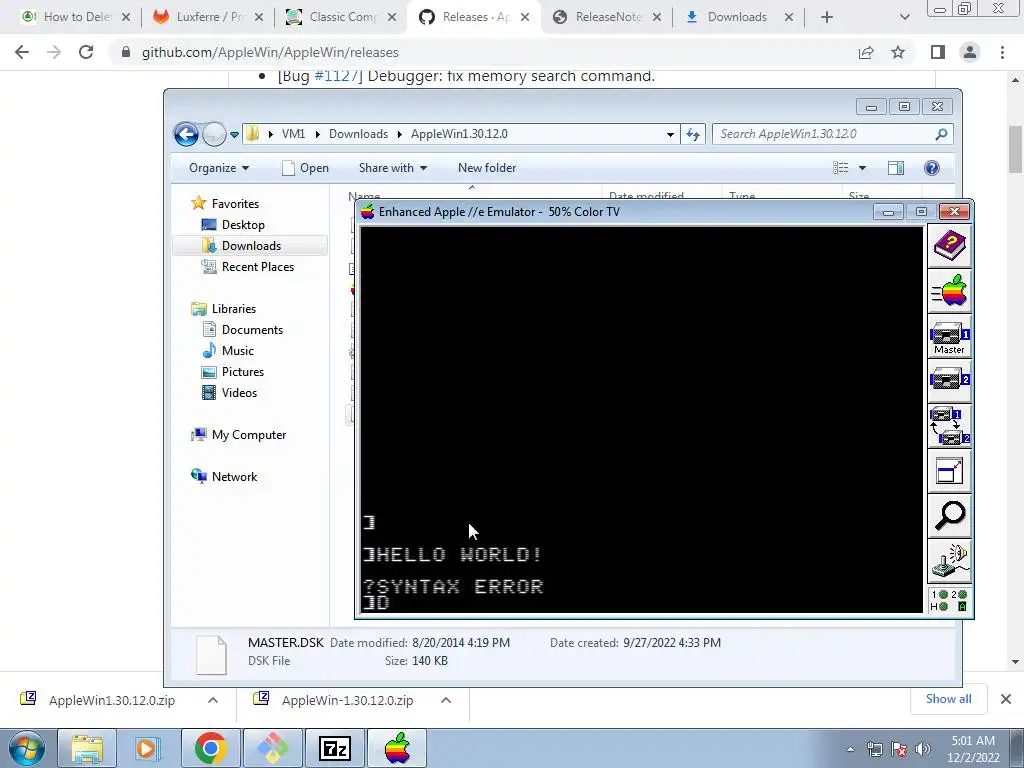The height and width of the screenshot is (768, 1024).
Task: Click New folder in Explorer toolbar
Action: [487, 168]
